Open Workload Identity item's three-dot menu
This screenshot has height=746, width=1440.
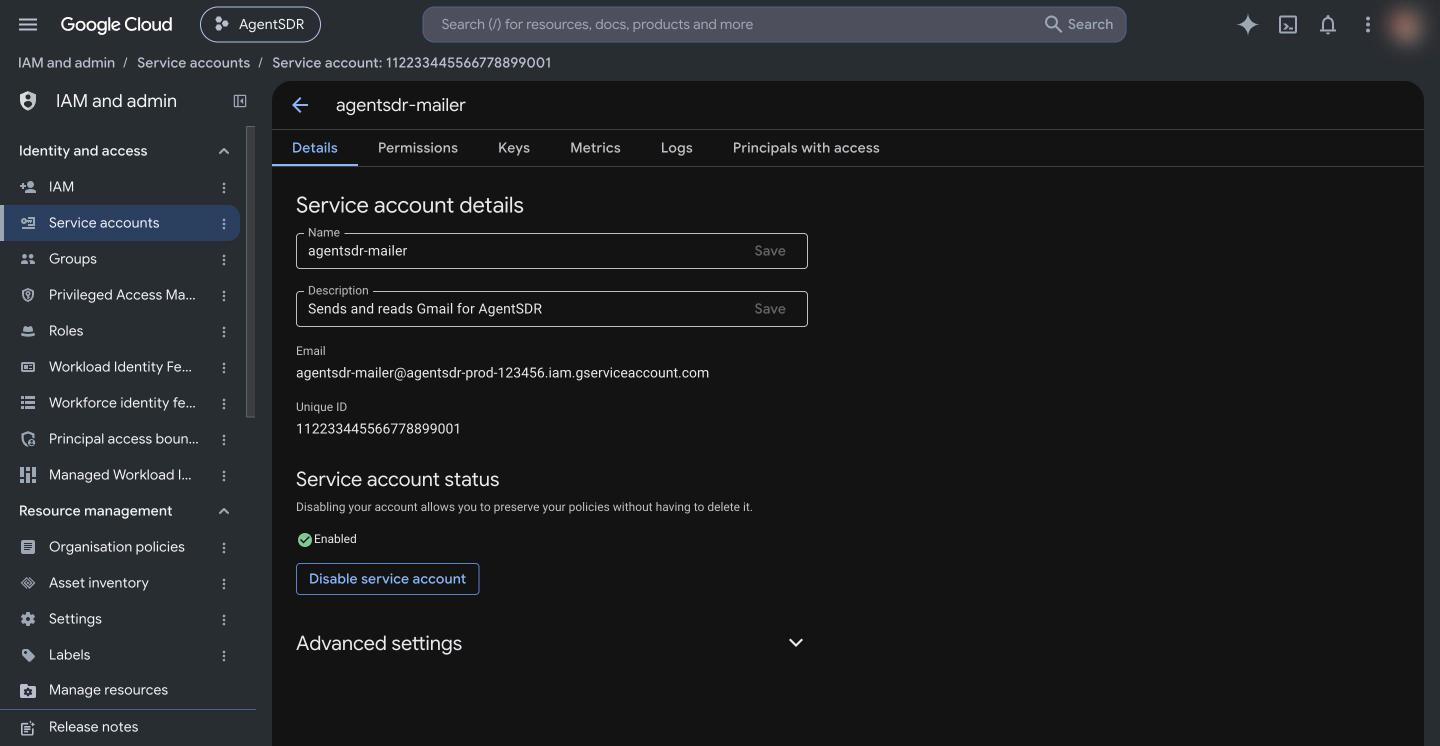(224, 367)
